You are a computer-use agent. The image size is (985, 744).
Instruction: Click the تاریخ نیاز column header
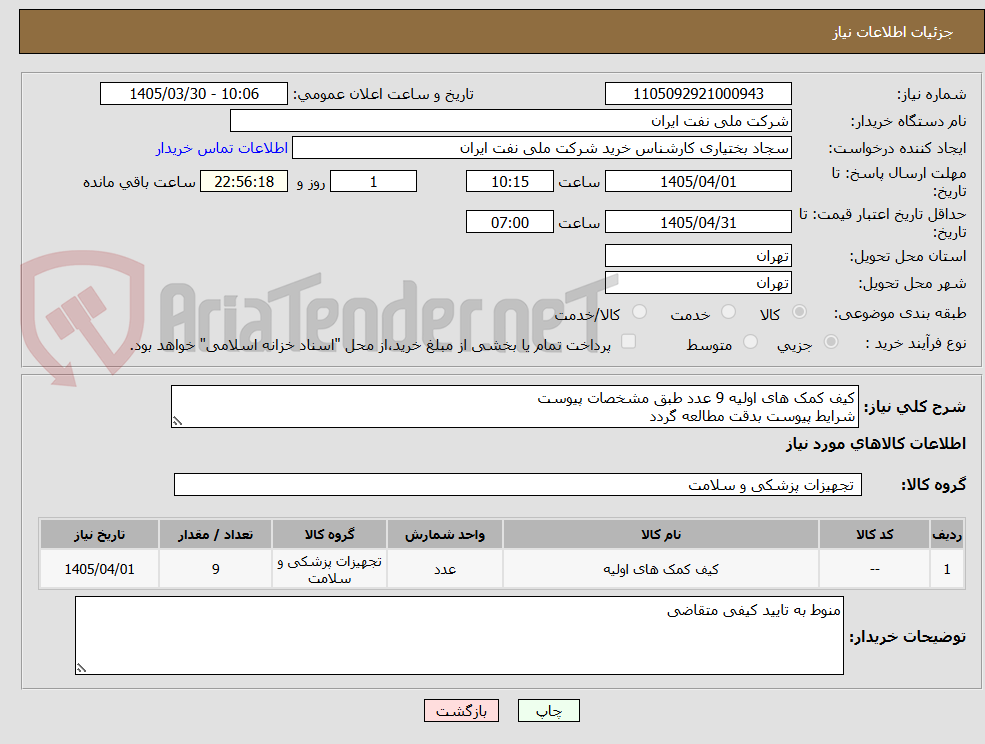click(99, 534)
